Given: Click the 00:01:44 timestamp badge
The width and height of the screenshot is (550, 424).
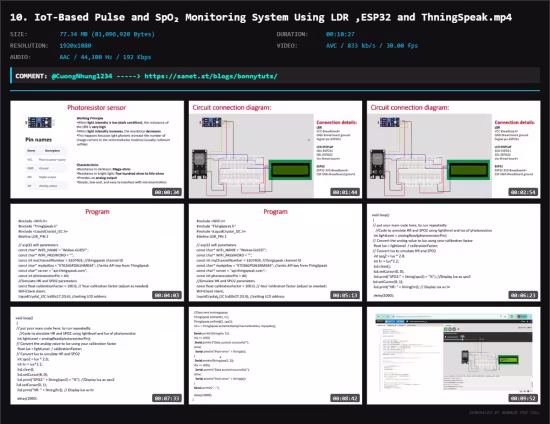Looking at the screenshot, I should pyautogui.click(x=346, y=192).
